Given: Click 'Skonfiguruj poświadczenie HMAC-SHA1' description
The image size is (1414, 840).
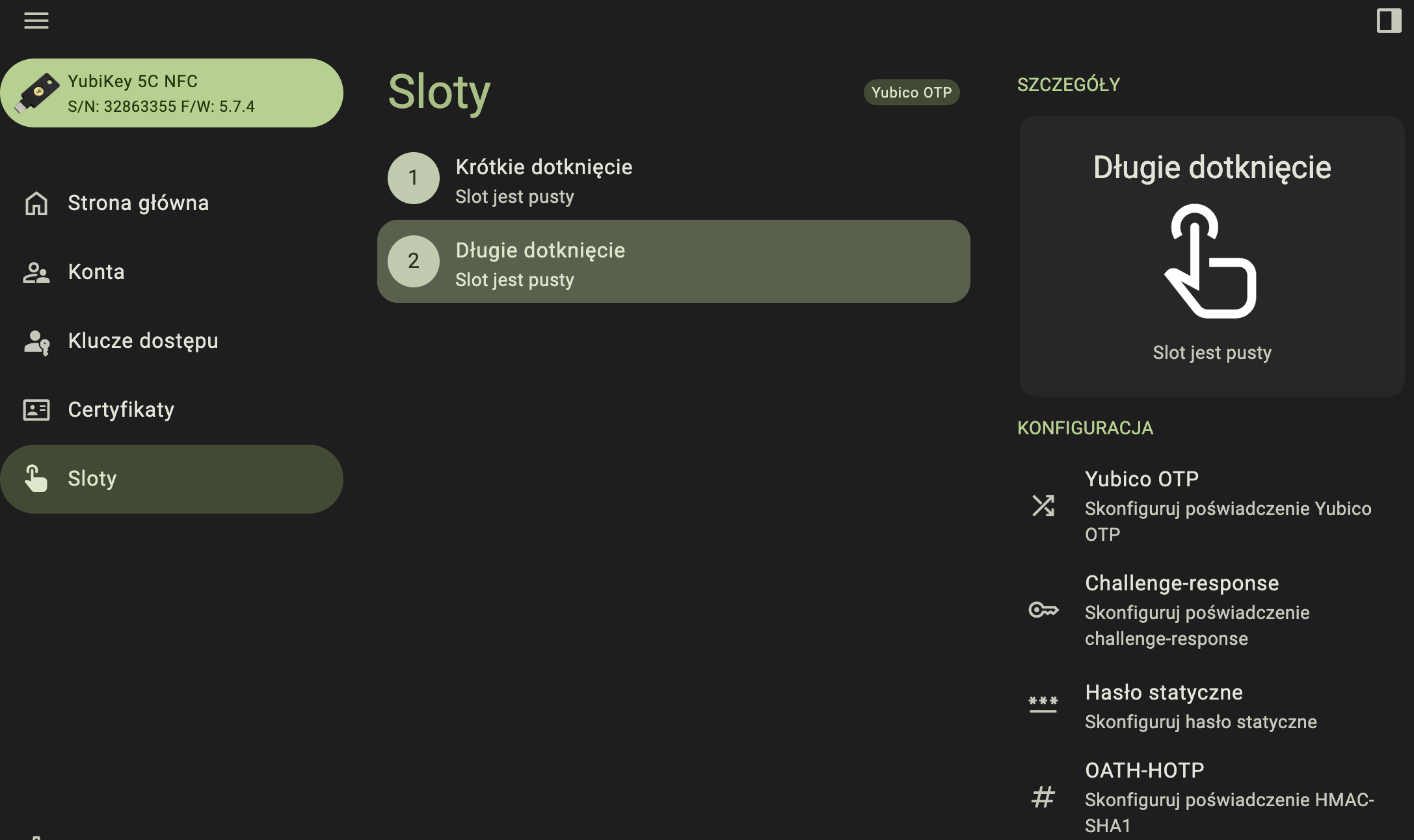Looking at the screenshot, I should 1229,813.
